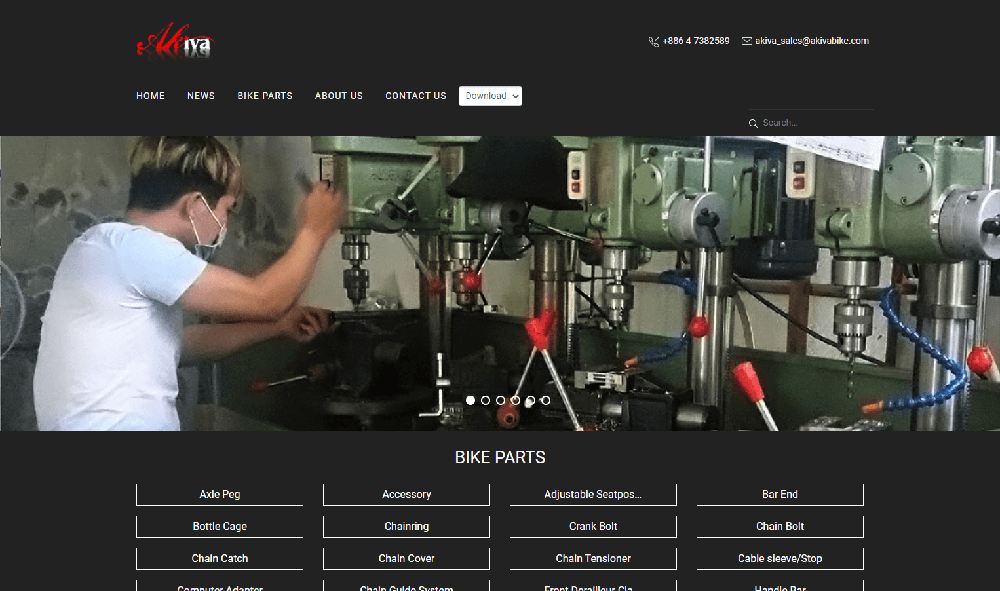
Task: Go to the NEWS page
Action: coord(201,96)
